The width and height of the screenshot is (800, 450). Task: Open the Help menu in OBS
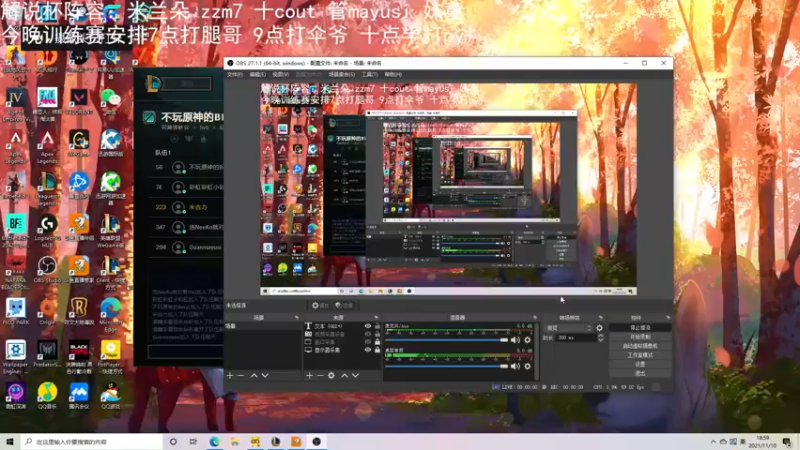coord(393,74)
